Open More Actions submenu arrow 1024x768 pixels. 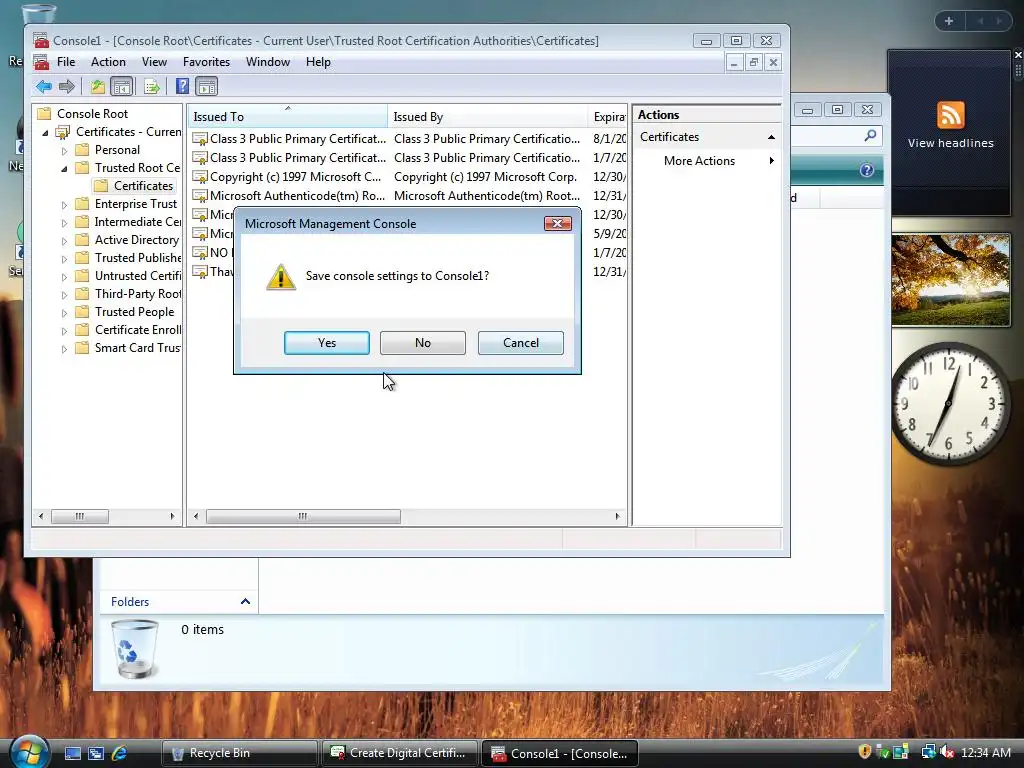tap(772, 161)
